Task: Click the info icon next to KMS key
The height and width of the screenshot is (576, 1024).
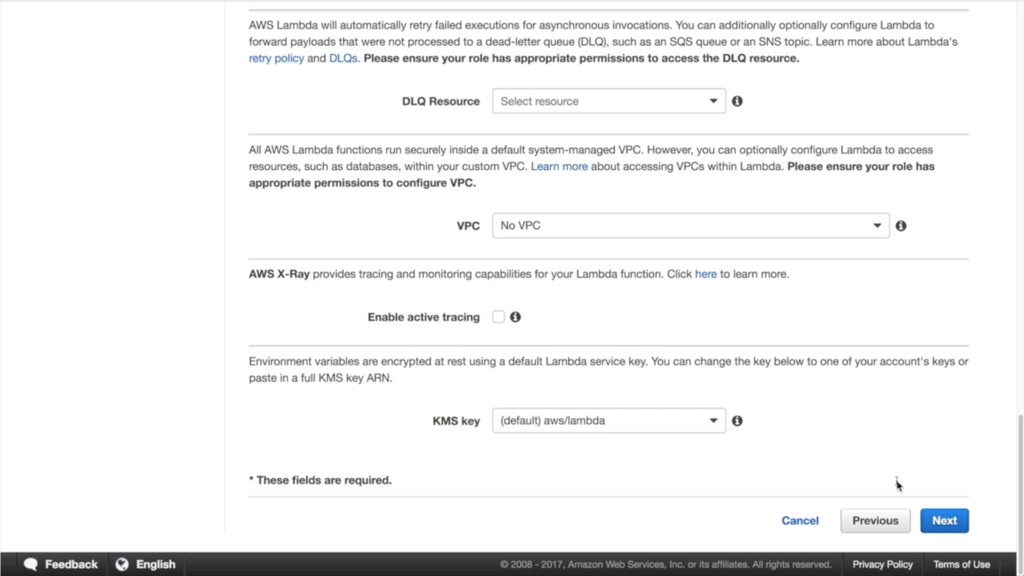Action: 737,421
